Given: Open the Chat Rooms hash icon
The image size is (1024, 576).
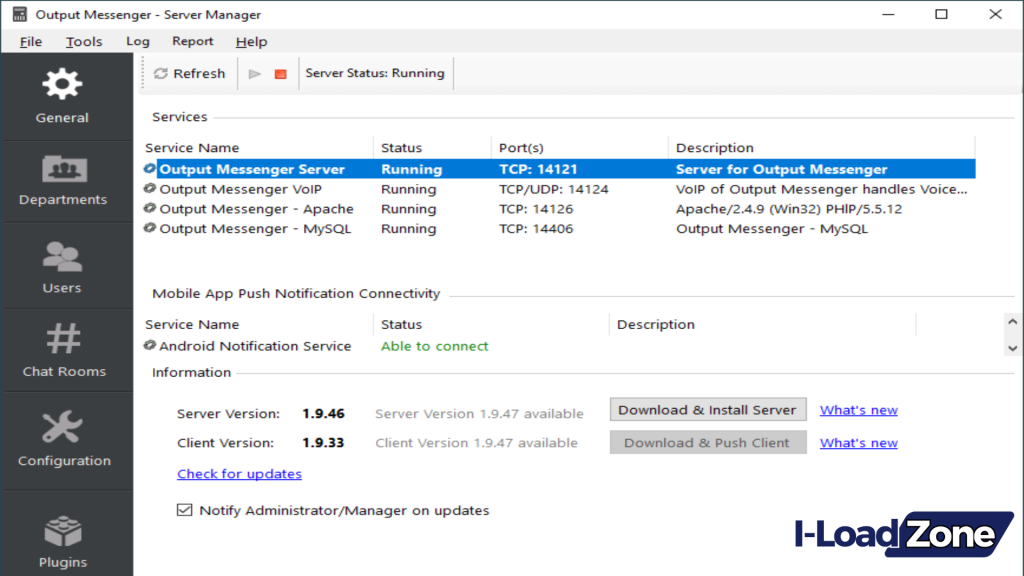Looking at the screenshot, I should click(63, 338).
